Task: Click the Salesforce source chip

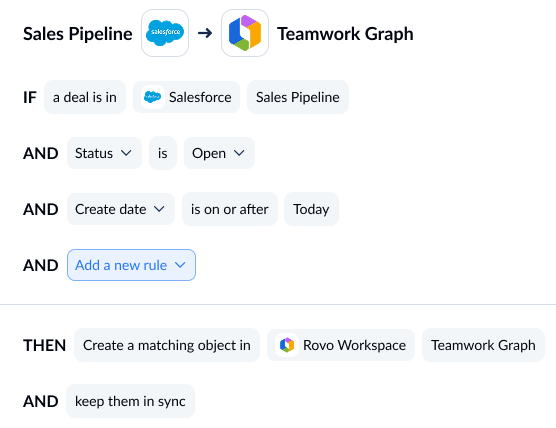Action: [187, 97]
